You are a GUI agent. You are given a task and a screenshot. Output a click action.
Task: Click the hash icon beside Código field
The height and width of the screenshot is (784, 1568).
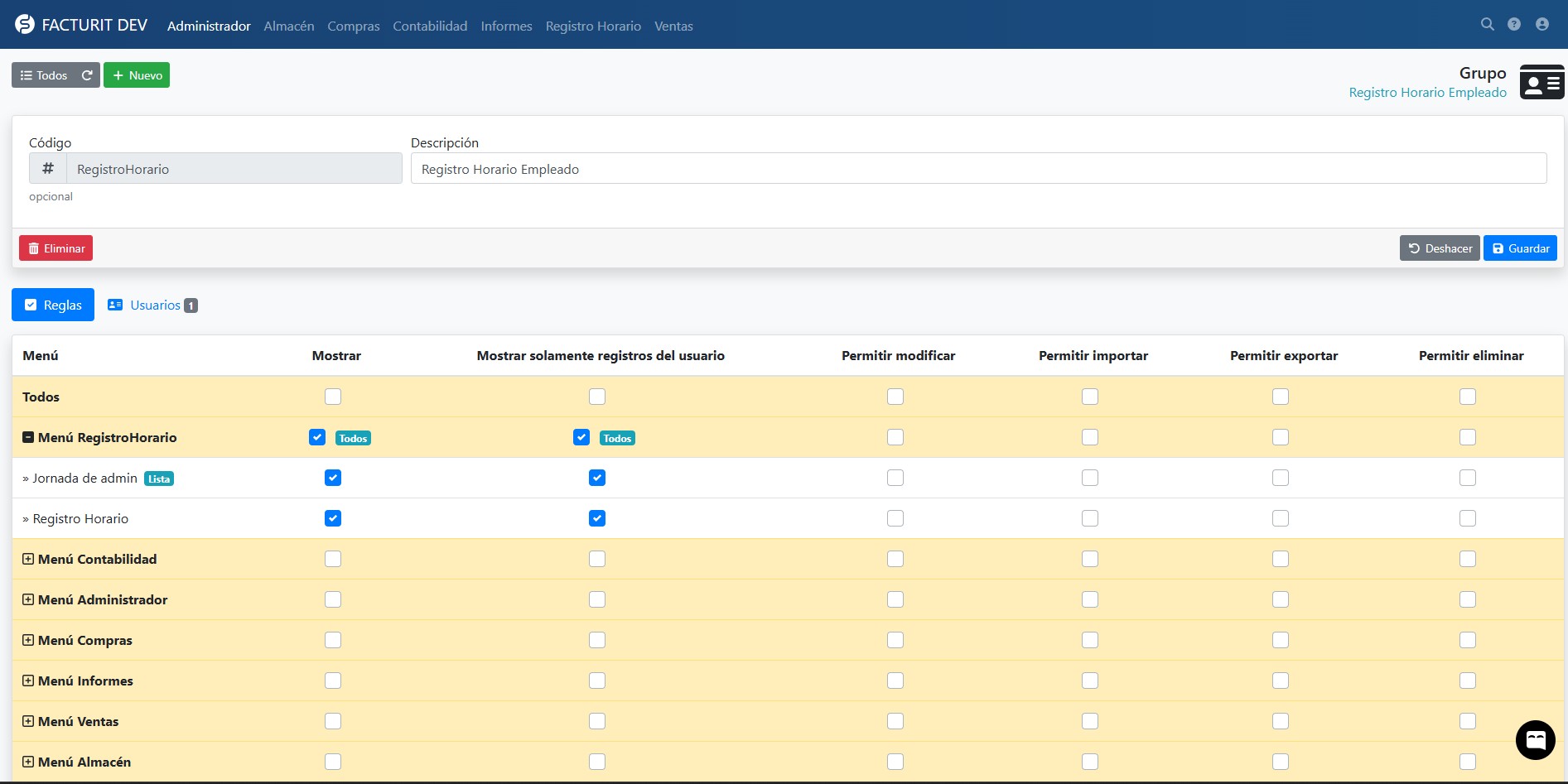(x=48, y=169)
